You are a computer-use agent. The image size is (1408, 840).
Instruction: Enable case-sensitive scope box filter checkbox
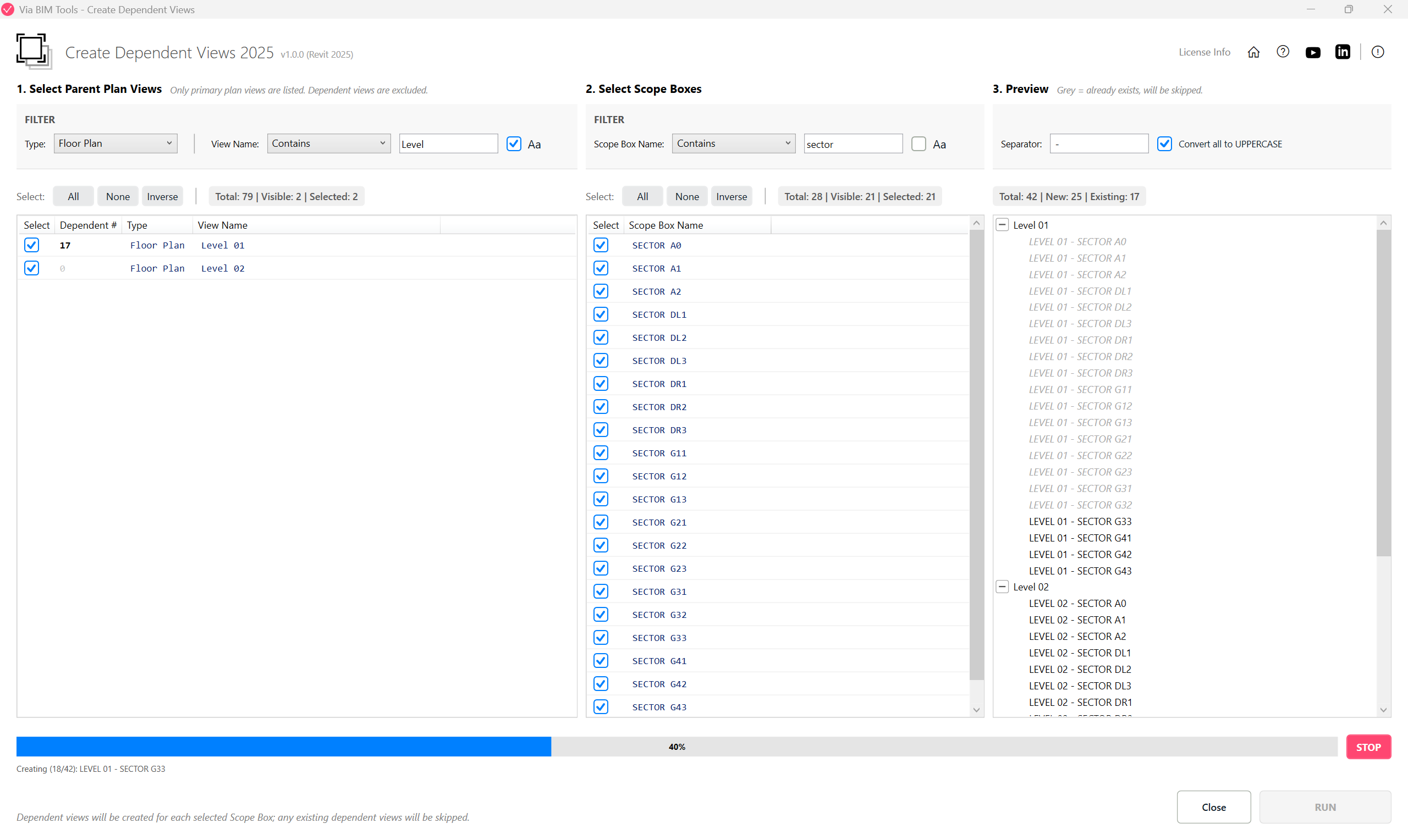point(919,144)
